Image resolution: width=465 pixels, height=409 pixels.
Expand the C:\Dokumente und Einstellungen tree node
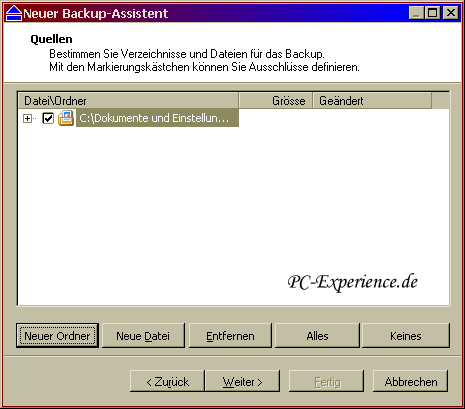27,118
